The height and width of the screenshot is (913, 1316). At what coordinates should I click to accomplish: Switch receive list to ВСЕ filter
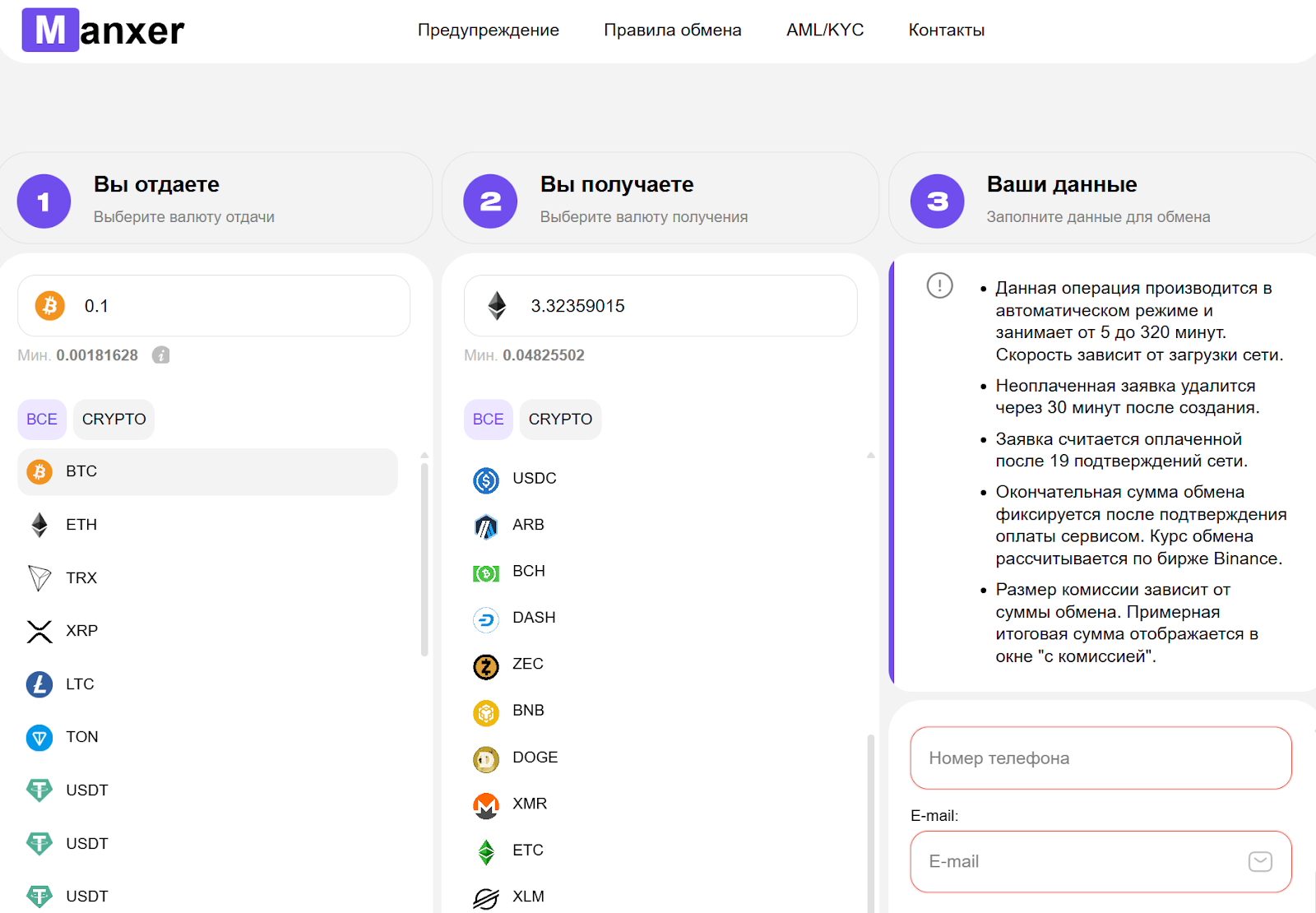coord(488,419)
